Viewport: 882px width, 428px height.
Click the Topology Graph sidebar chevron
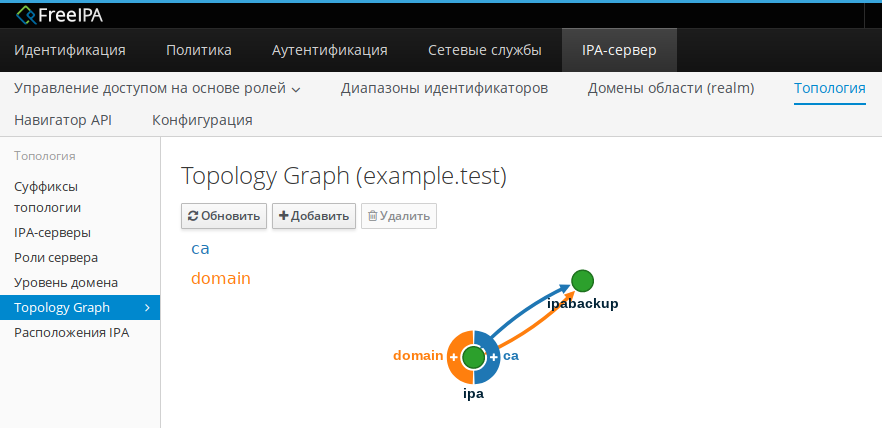147,307
